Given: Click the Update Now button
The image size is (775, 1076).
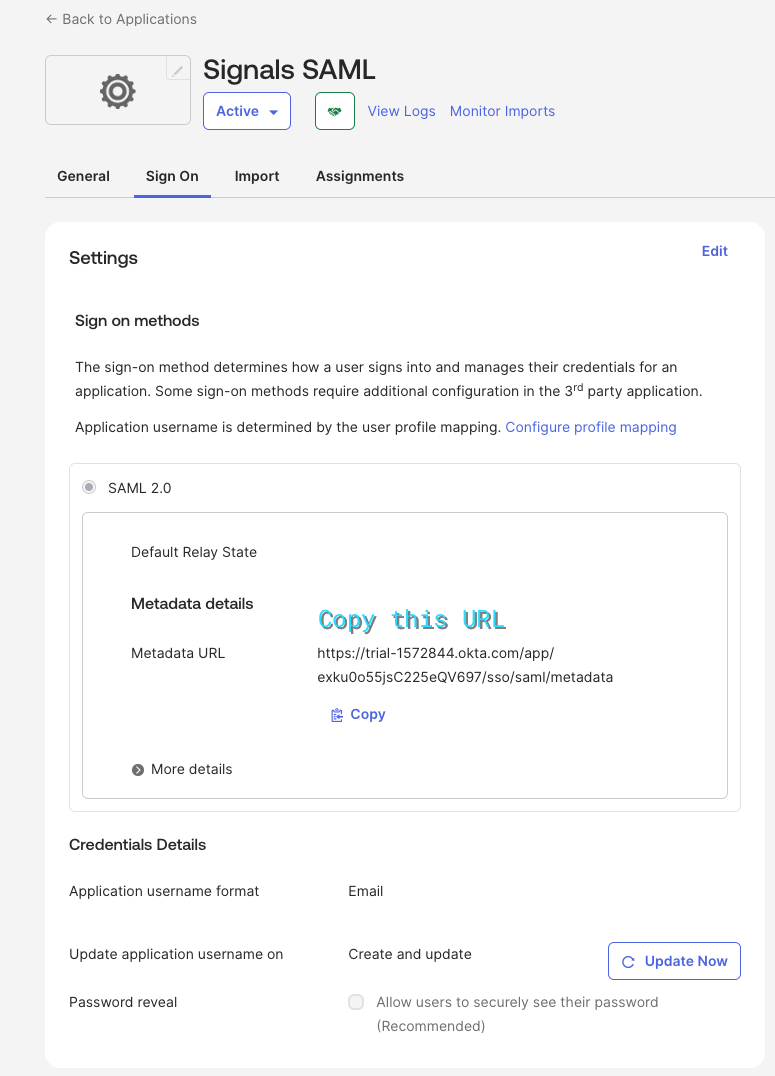Looking at the screenshot, I should pyautogui.click(x=674, y=961).
